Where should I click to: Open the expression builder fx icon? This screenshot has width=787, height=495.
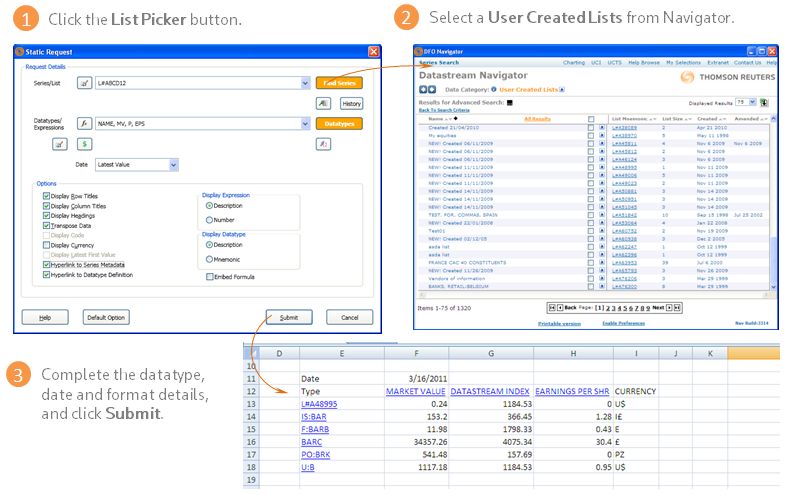pyautogui.click(x=84, y=123)
